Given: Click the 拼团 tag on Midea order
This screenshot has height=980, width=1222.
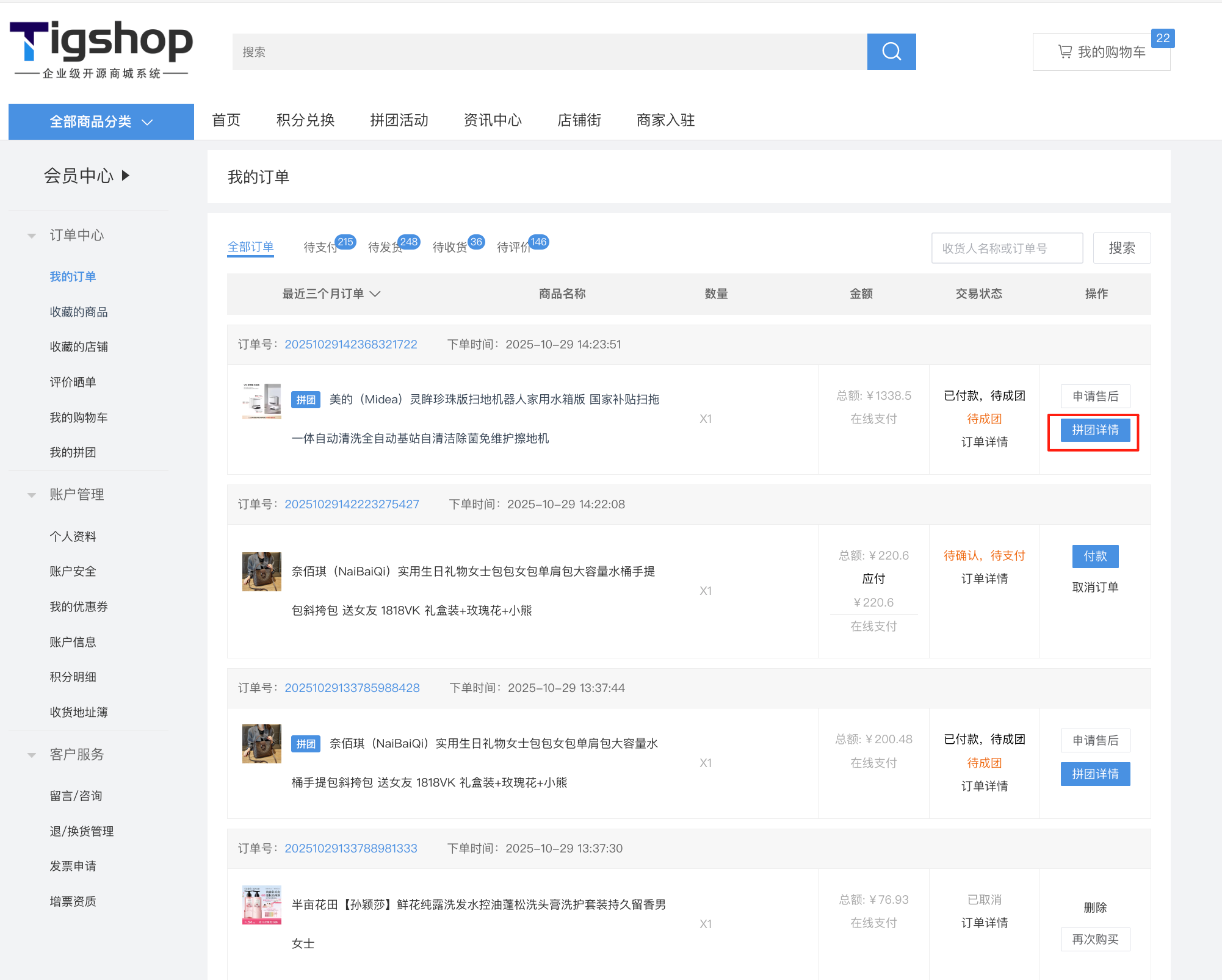Looking at the screenshot, I should click(305, 400).
